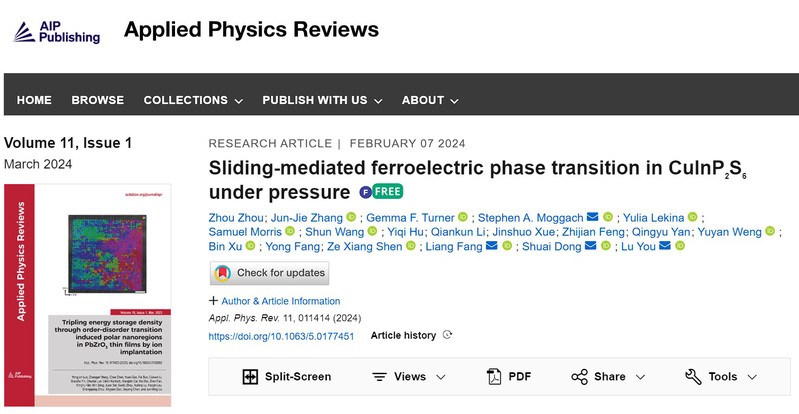Click the AIP Publishing logo
This screenshot has height=414, width=799.
click(56, 31)
